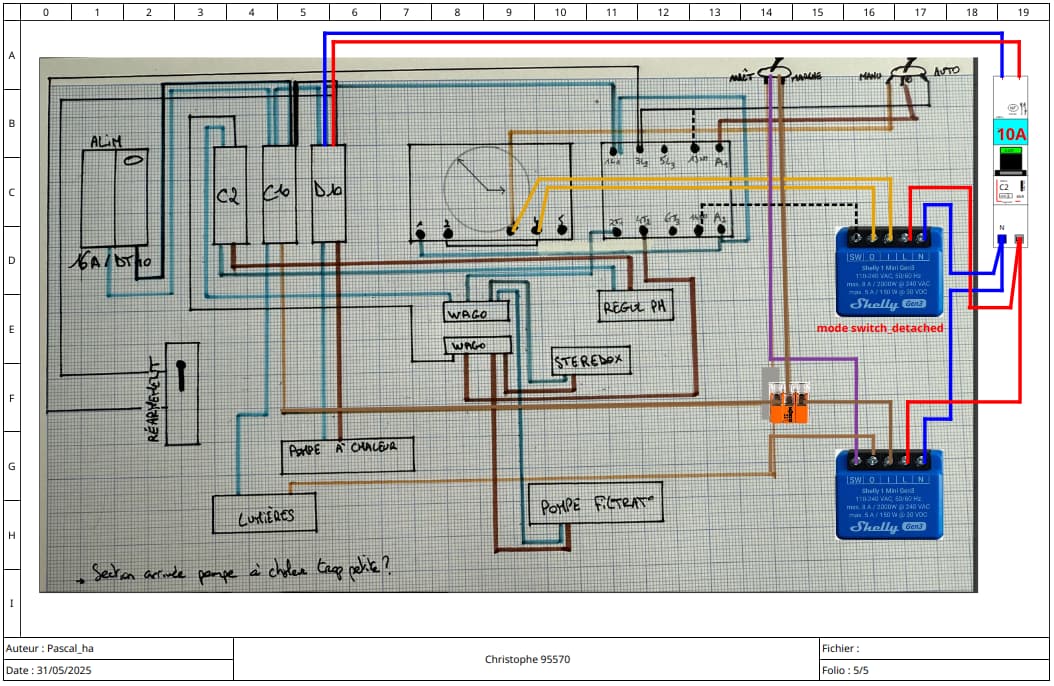Viewport: 1054px width, 686px height.
Task: Click the LUMIÈRES box
Action: point(264,514)
